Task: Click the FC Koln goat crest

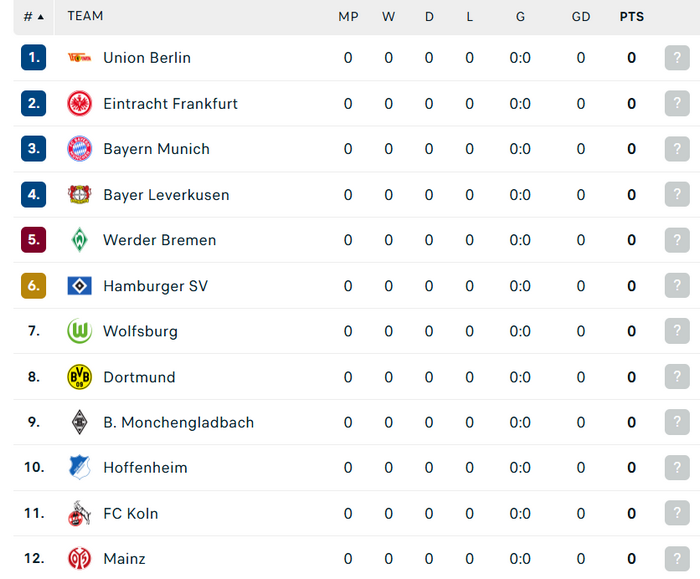Action: pos(79,513)
